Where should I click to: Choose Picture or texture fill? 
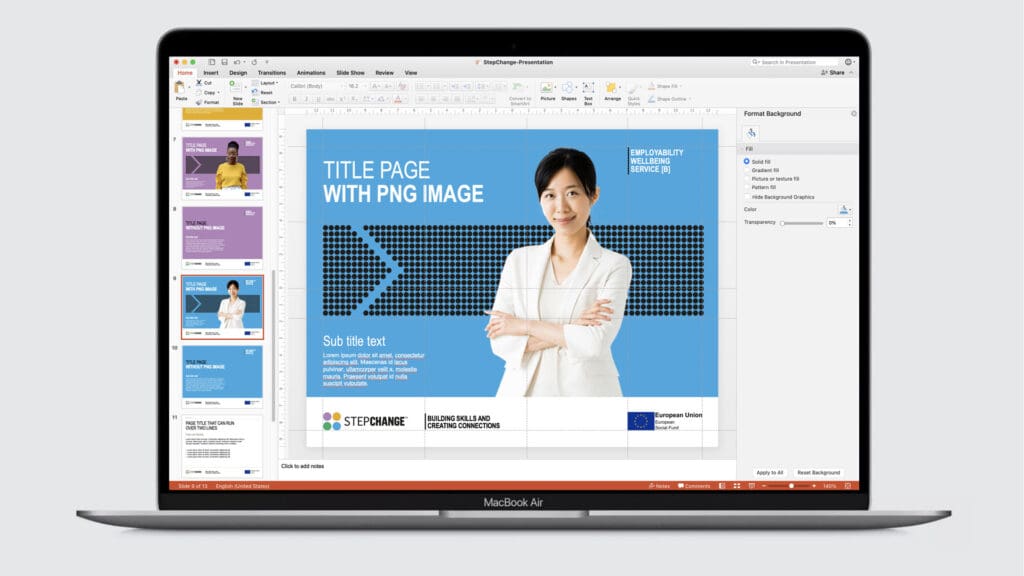click(x=746, y=179)
